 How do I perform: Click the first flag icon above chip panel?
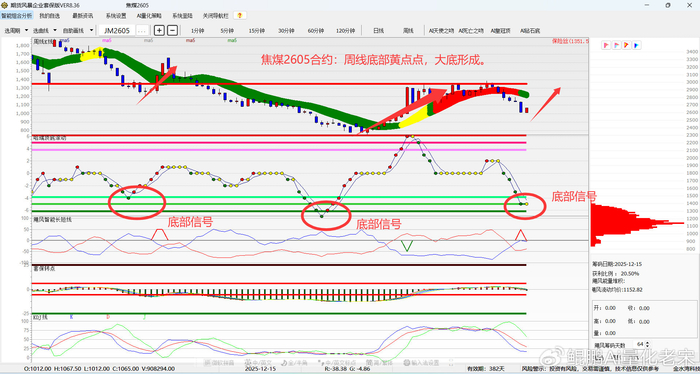[x=606, y=45]
